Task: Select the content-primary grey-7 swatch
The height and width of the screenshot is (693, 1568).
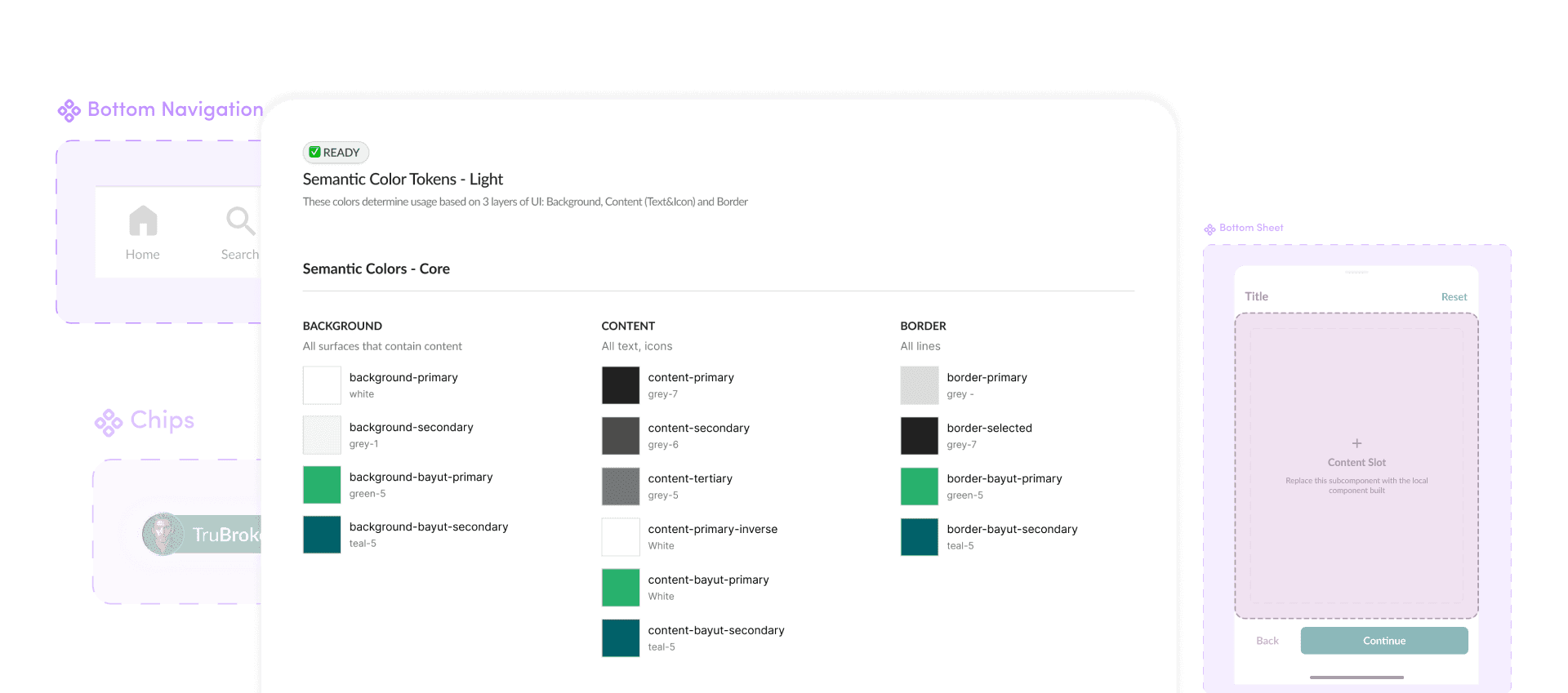Action: click(x=621, y=385)
